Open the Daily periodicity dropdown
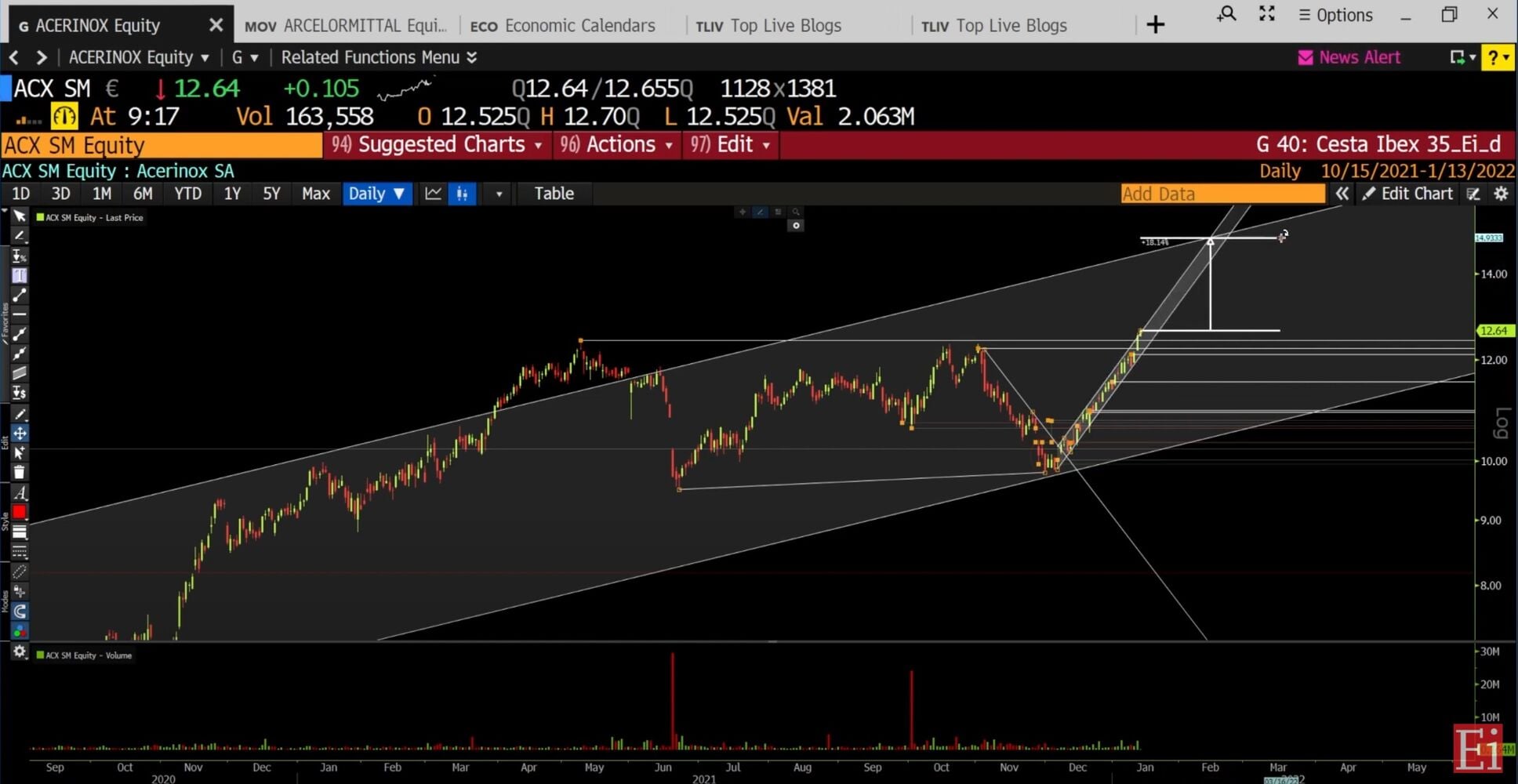 coord(377,194)
